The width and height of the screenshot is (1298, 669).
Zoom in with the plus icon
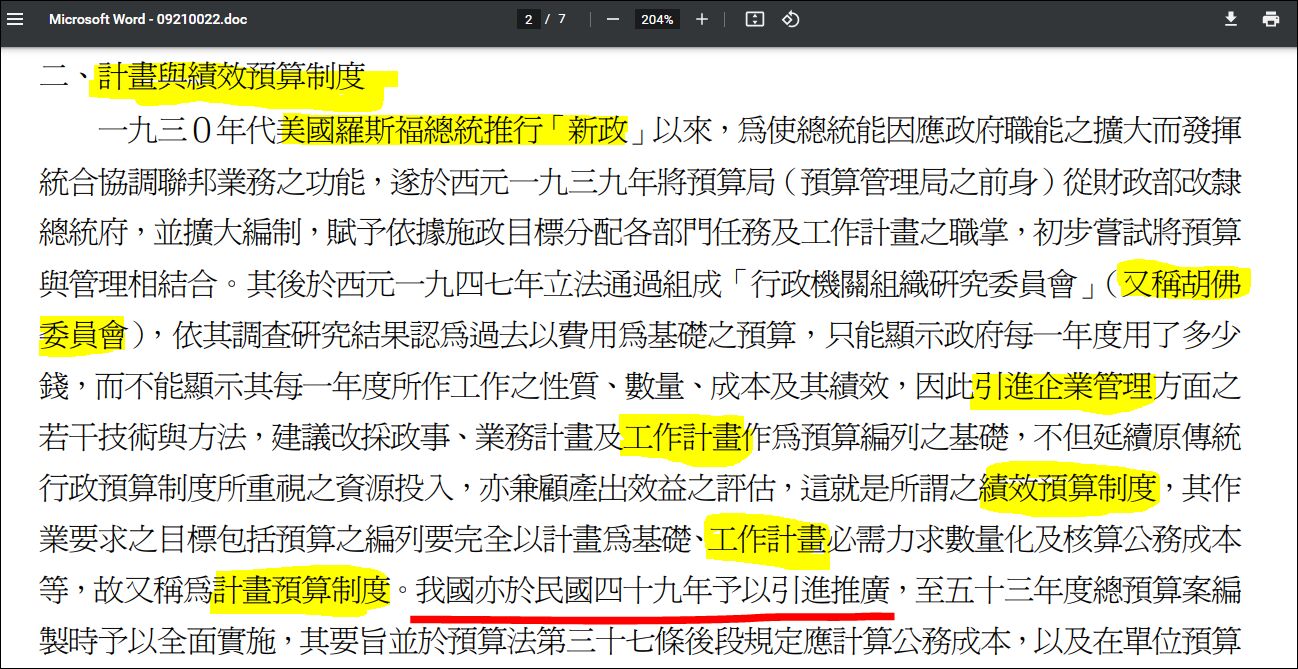point(702,19)
